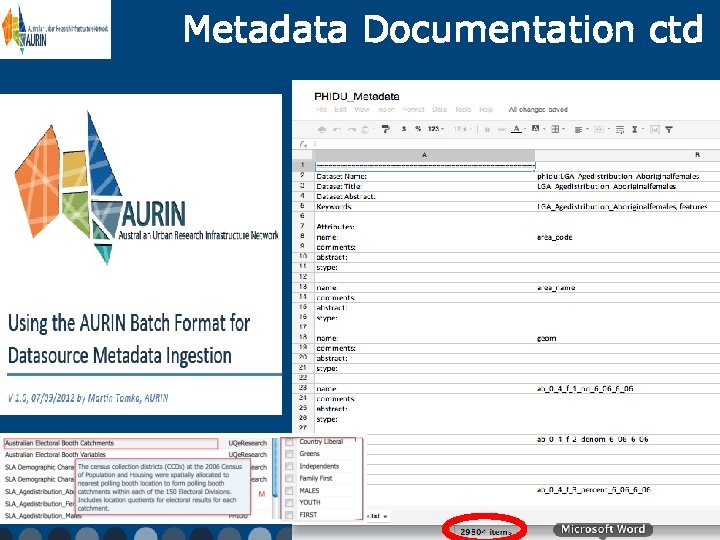Expand functions dropdown arrow
The height and width of the screenshot is (540, 720).
[x=642, y=129]
